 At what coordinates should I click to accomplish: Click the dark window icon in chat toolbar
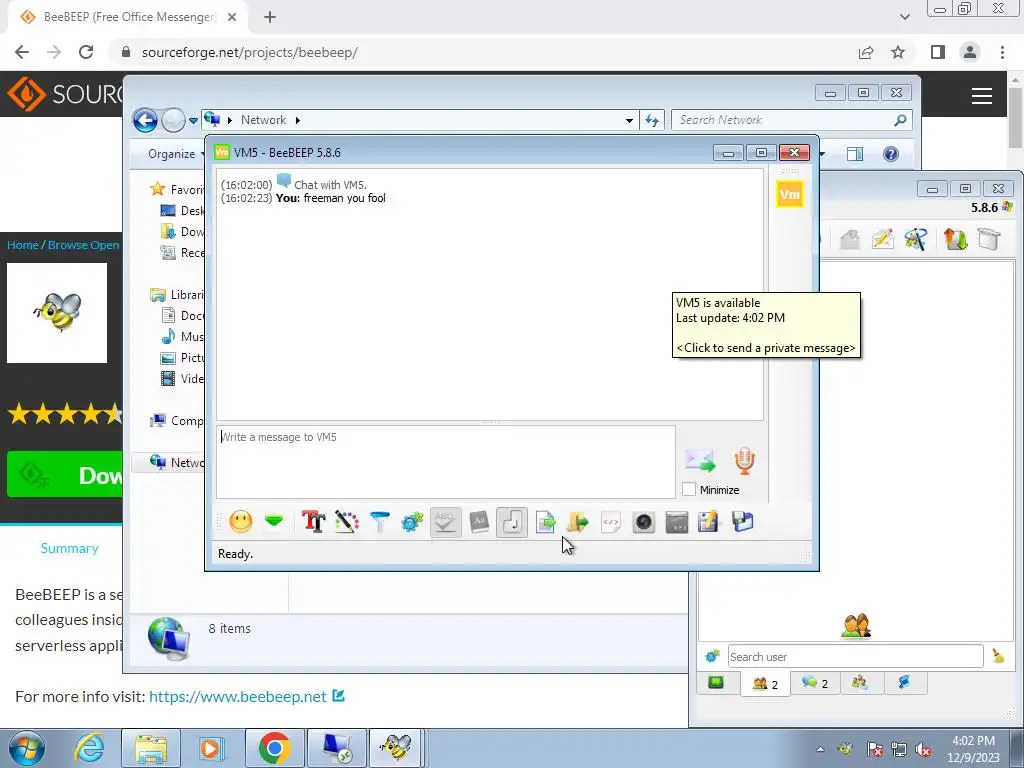(677, 522)
